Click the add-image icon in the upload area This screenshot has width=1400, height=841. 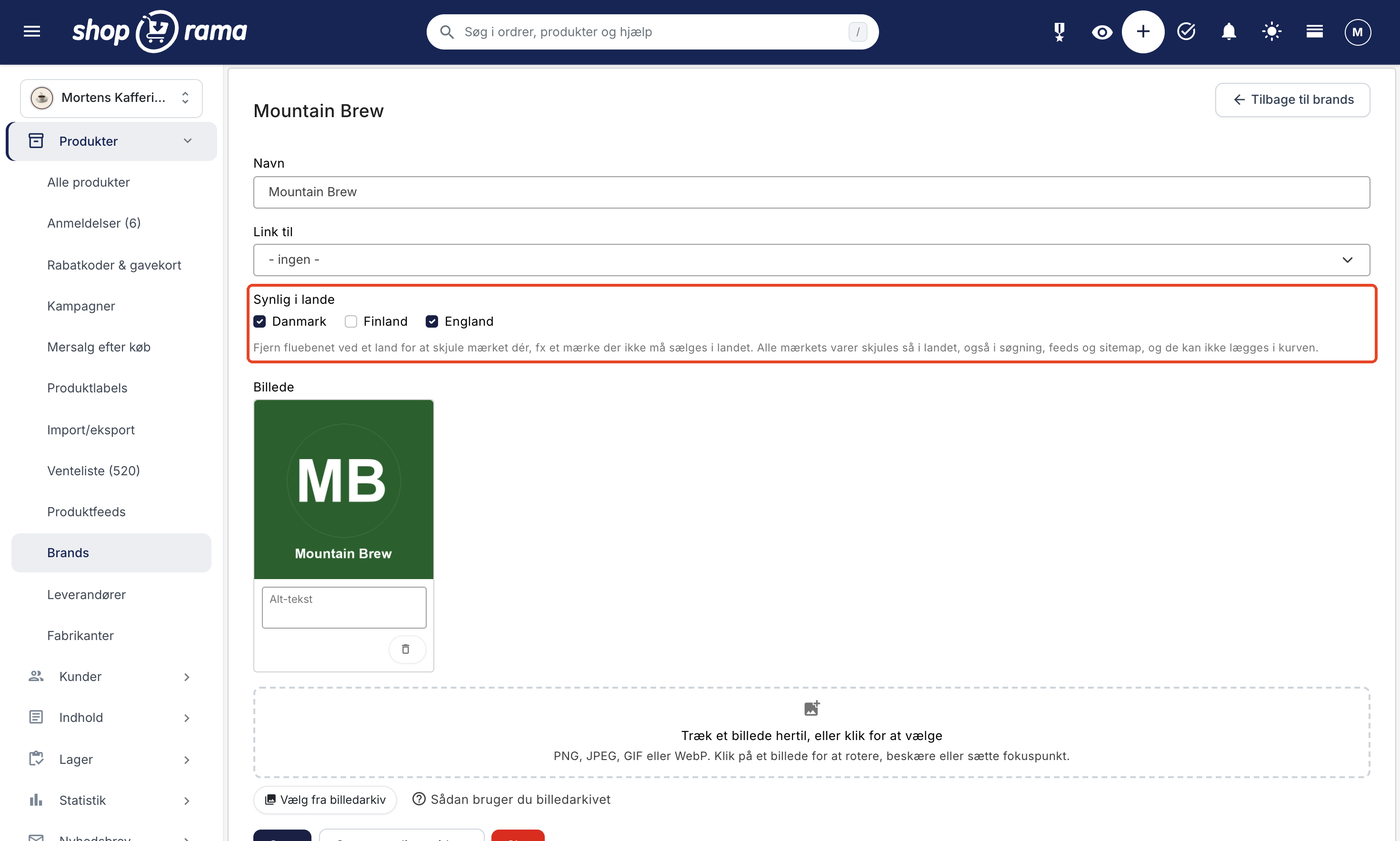[812, 708]
